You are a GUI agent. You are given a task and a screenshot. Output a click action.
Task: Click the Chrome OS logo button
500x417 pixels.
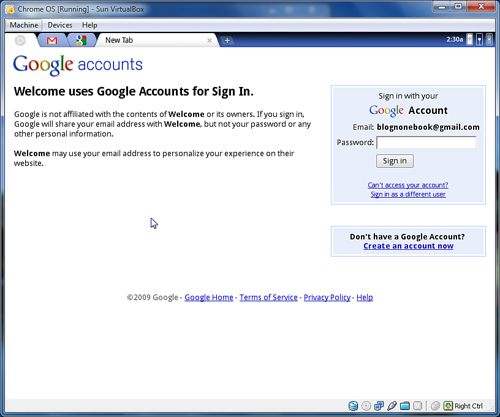coord(20,40)
